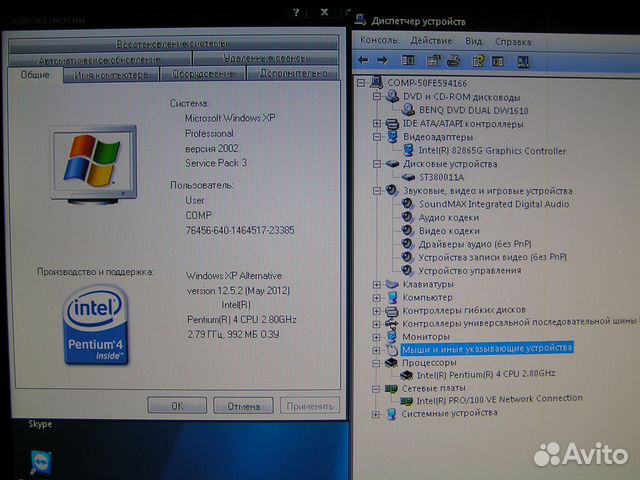The height and width of the screenshot is (480, 640).
Task: Click the Применить button
Action: [x=310, y=406]
